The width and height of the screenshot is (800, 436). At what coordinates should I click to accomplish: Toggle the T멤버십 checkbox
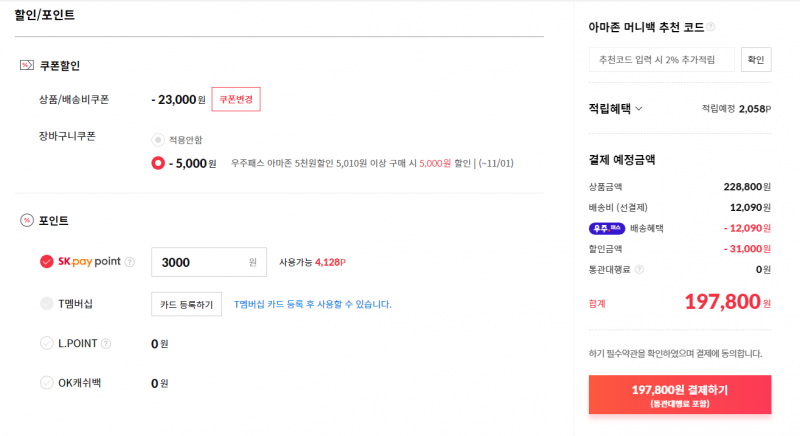[46, 303]
